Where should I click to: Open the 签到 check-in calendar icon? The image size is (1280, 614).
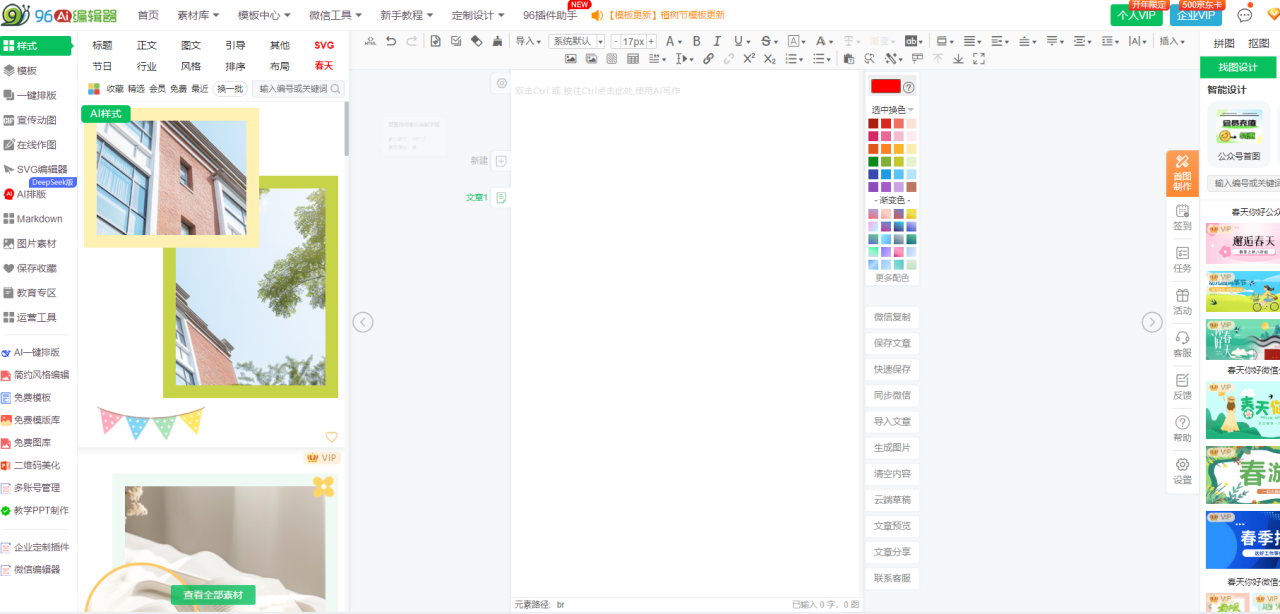pyautogui.click(x=1182, y=217)
